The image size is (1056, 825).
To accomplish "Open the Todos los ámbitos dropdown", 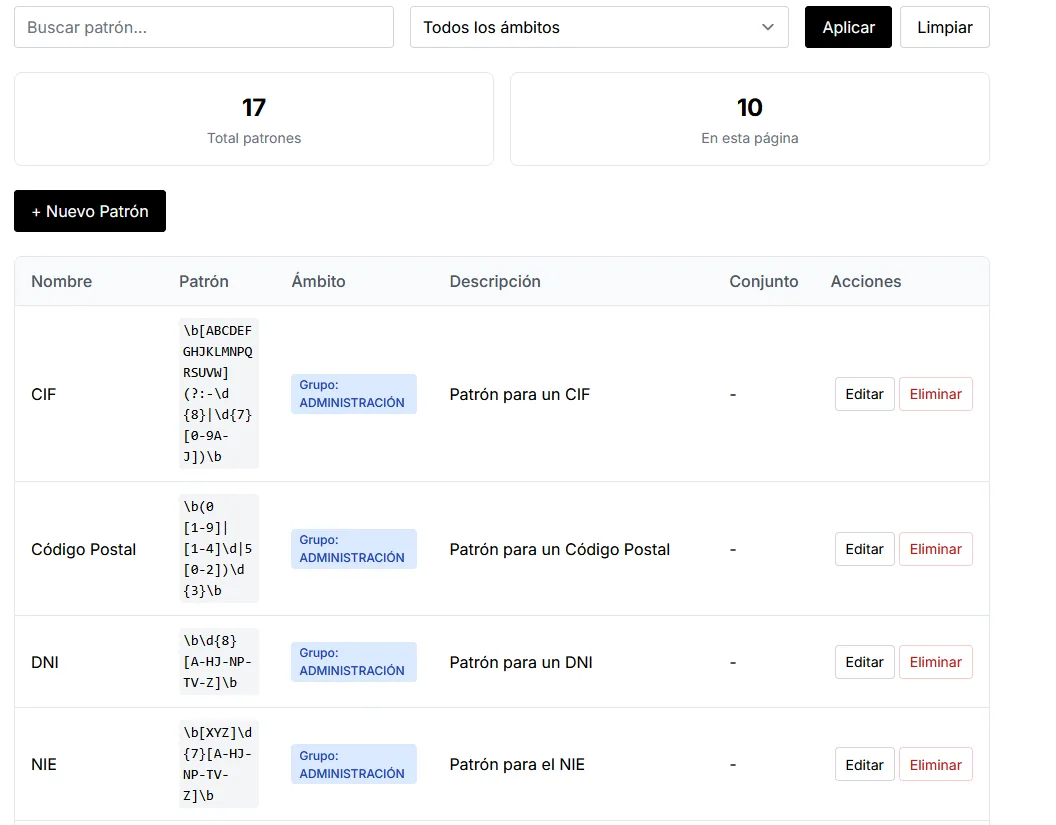I will coord(599,28).
